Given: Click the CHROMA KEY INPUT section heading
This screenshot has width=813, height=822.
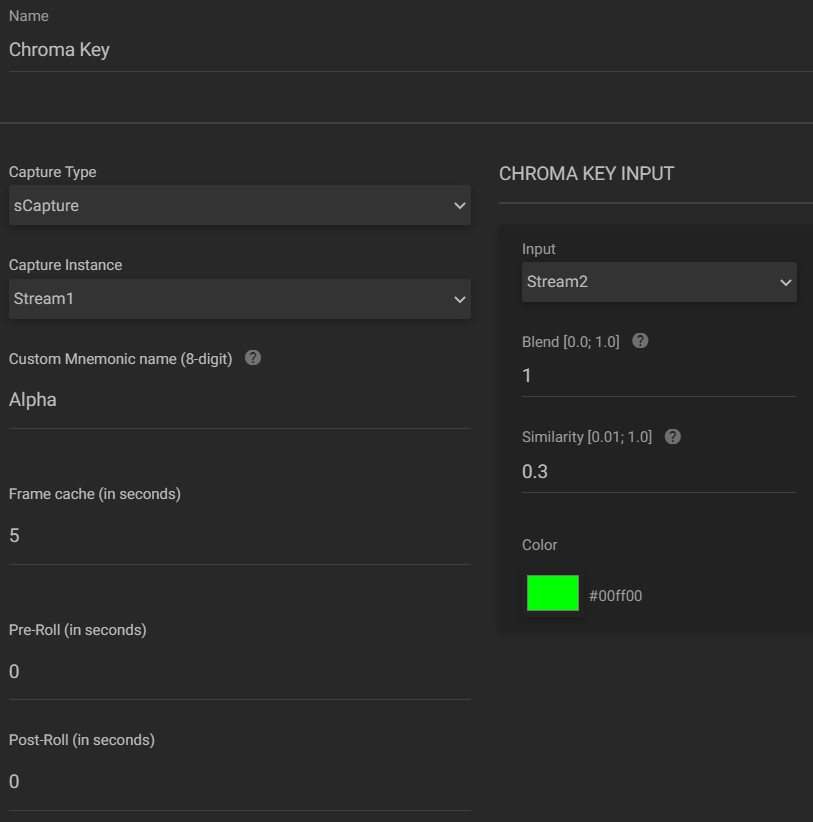Looking at the screenshot, I should tap(586, 174).
